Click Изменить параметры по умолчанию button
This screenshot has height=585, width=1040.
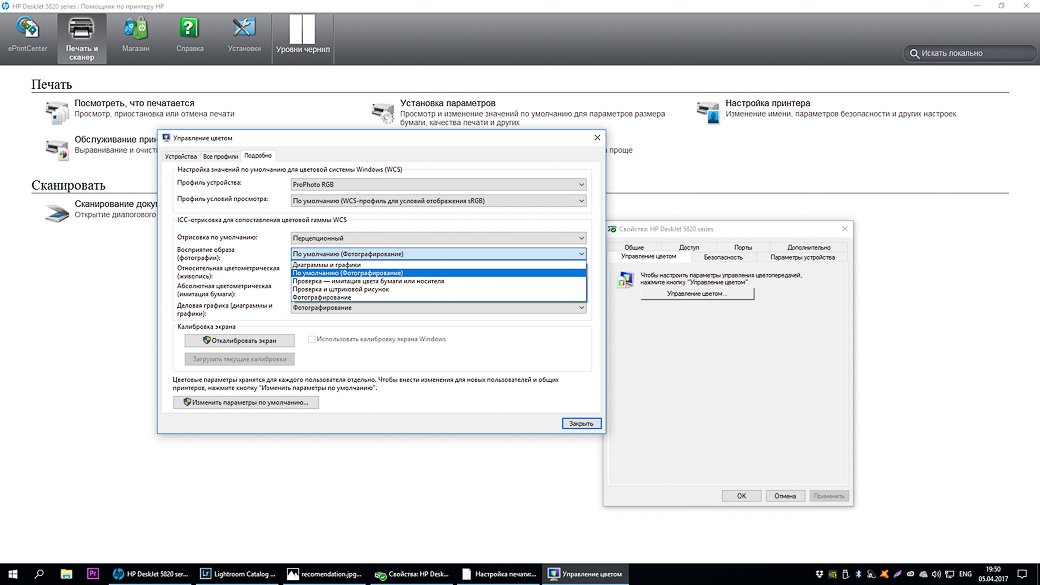(245, 403)
